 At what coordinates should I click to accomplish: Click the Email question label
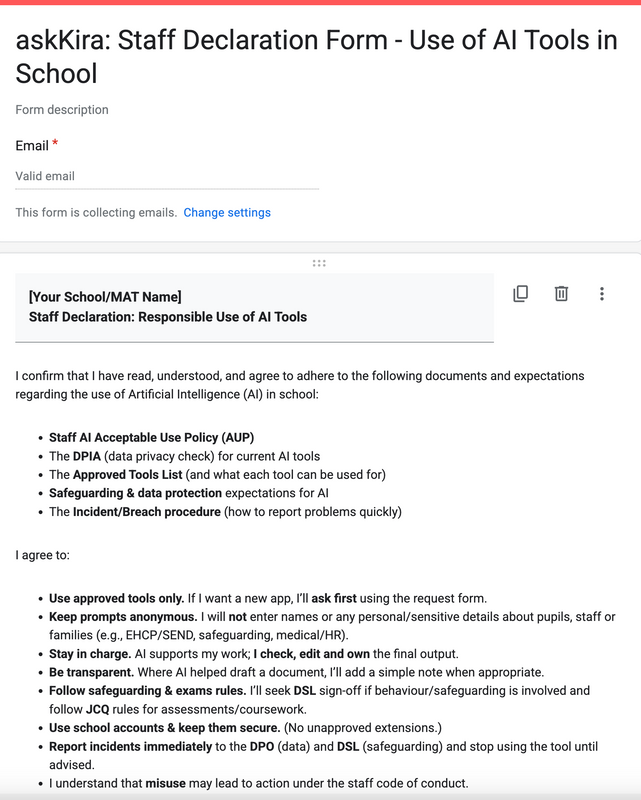pos(32,146)
